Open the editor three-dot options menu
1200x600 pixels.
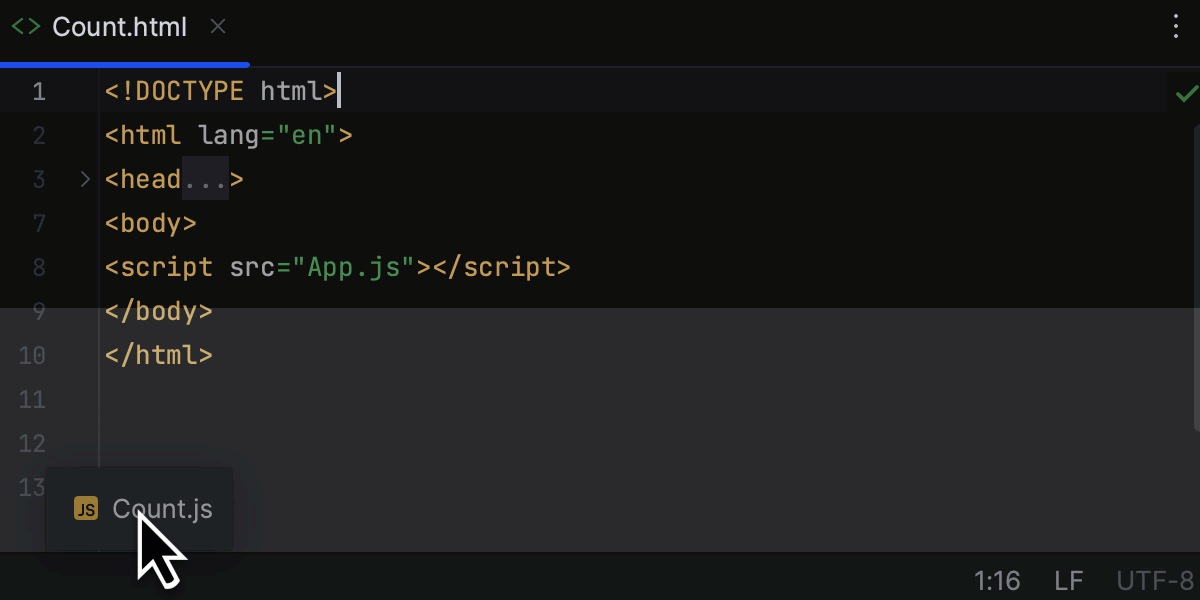(1175, 27)
